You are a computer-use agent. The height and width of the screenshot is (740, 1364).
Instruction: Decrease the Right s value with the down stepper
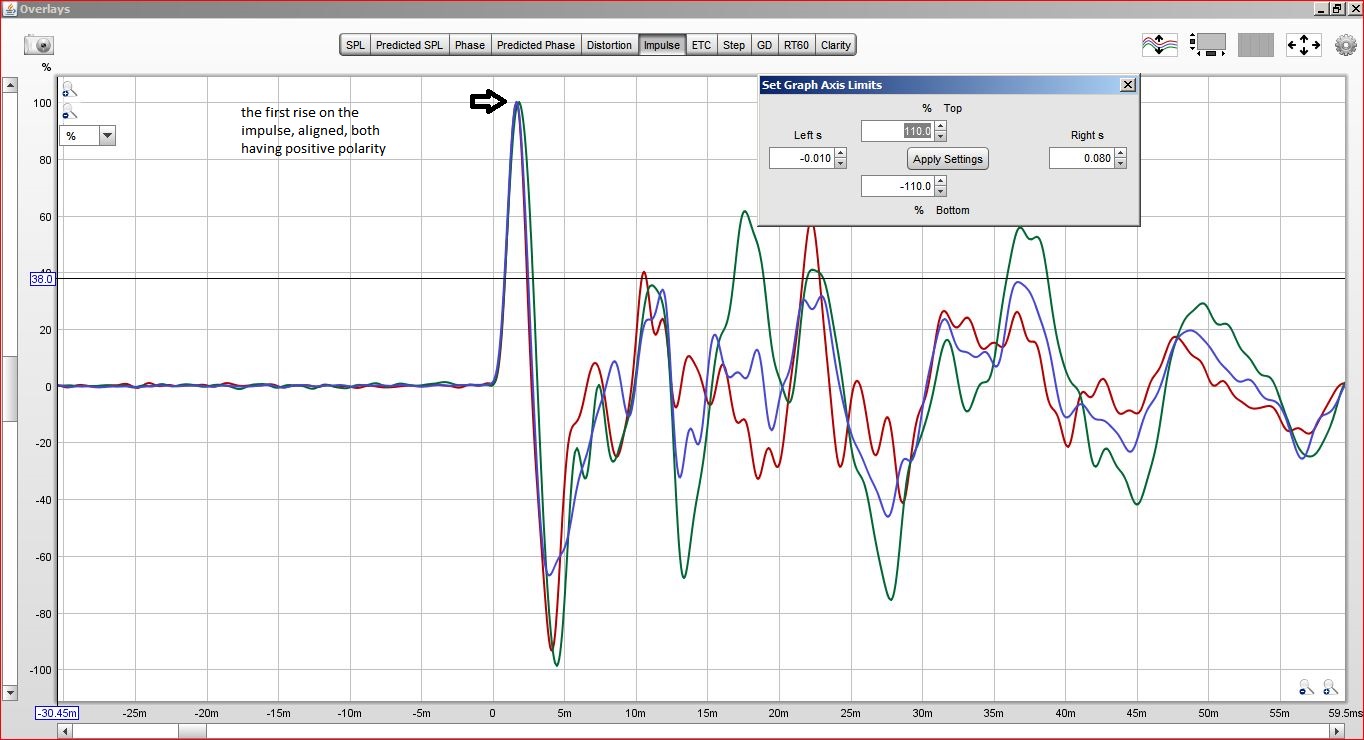click(x=1120, y=163)
